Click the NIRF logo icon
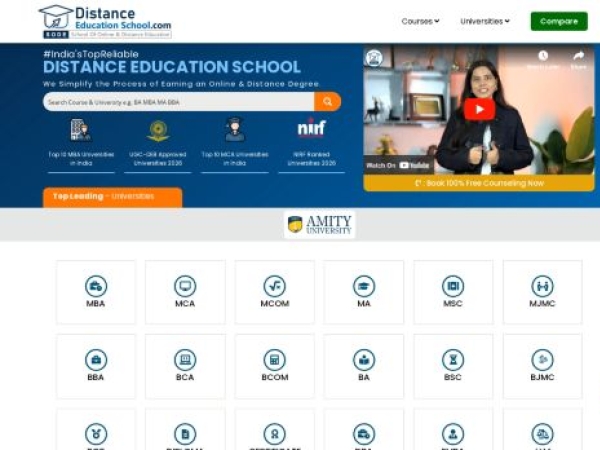600x450 pixels. [311, 127]
